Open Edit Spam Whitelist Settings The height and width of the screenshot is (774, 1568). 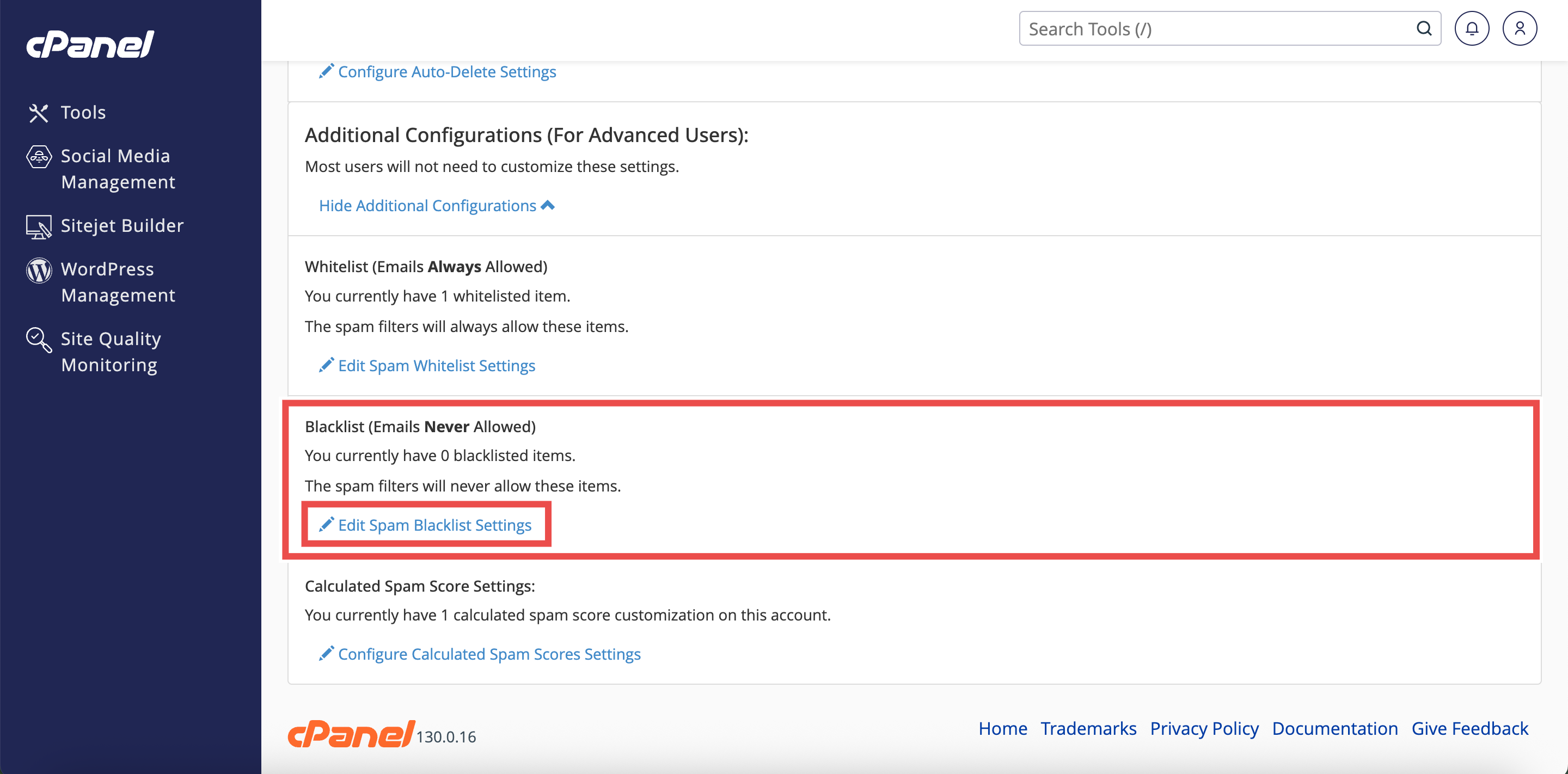coord(436,366)
